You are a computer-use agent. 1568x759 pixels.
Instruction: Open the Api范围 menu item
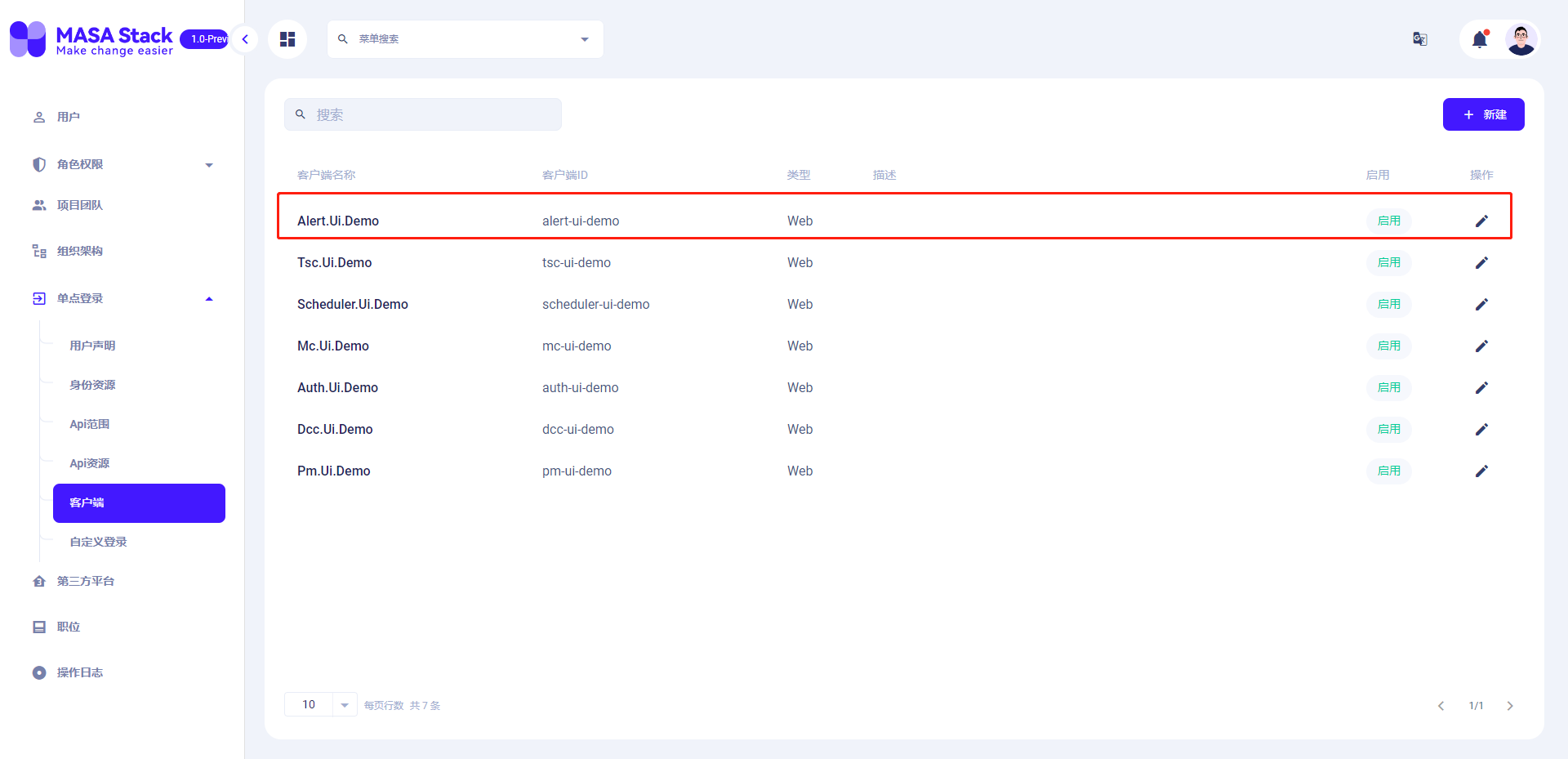tap(90, 423)
